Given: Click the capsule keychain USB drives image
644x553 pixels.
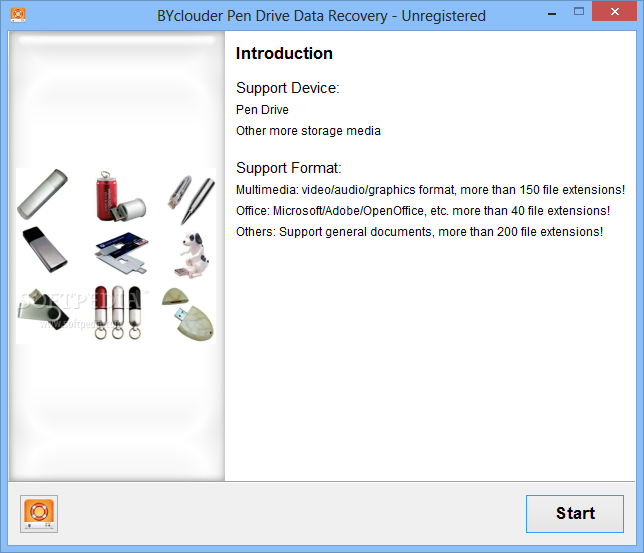Looking at the screenshot, I should [x=118, y=312].
